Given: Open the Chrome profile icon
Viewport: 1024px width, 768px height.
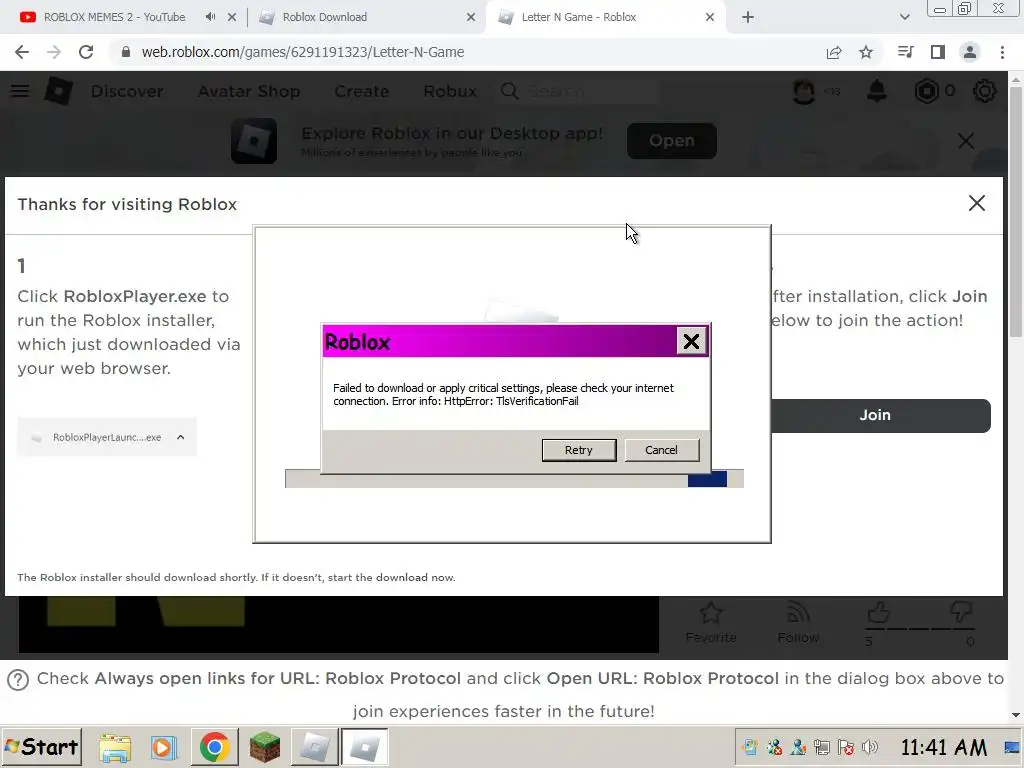Looking at the screenshot, I should click(970, 52).
